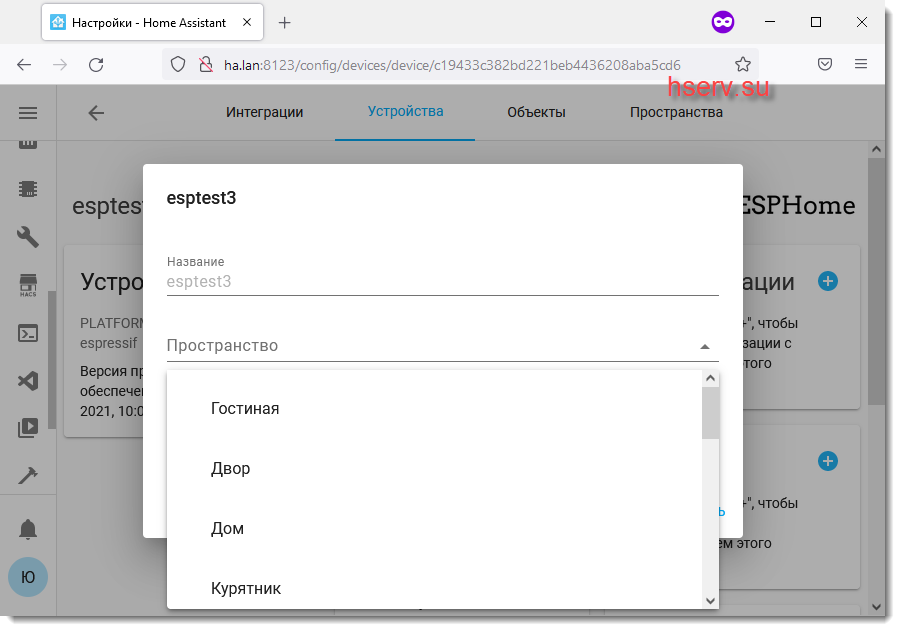The image size is (900, 631).
Task: Switch to the Объекты tab
Action: point(536,112)
